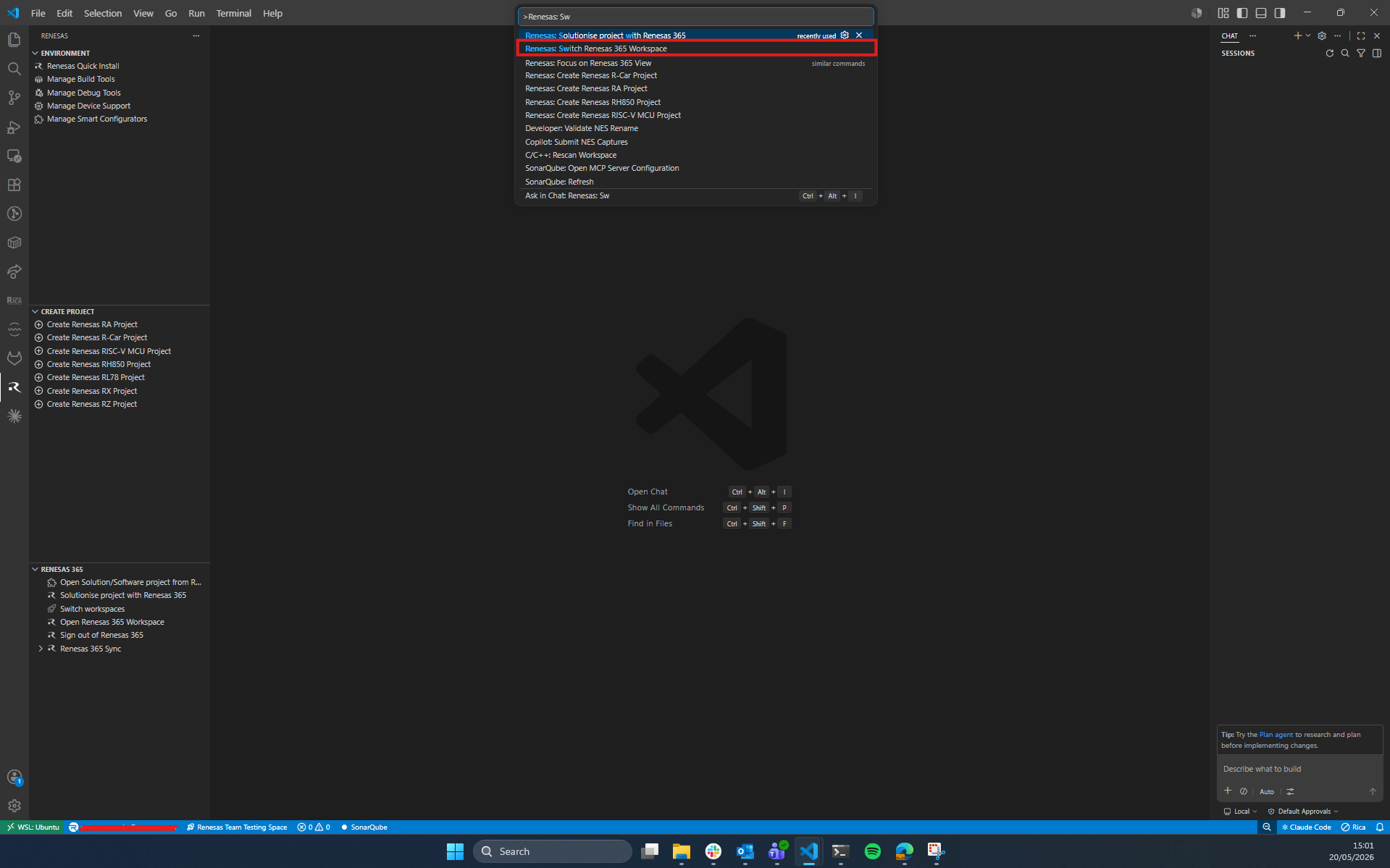Open the Help menu
1390x868 pixels.
[x=272, y=13]
